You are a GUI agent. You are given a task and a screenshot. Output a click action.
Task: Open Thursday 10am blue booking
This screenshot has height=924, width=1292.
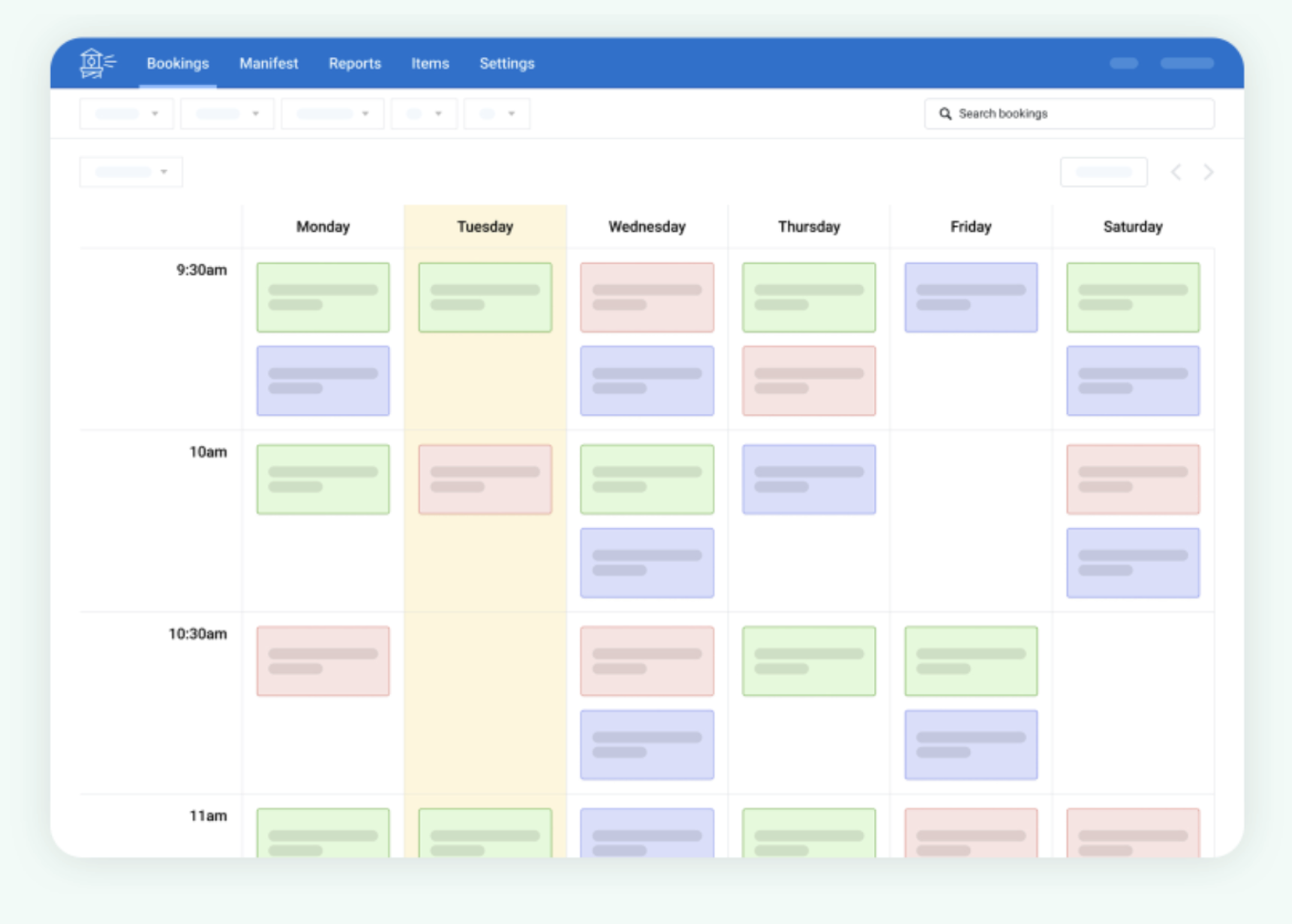810,479
